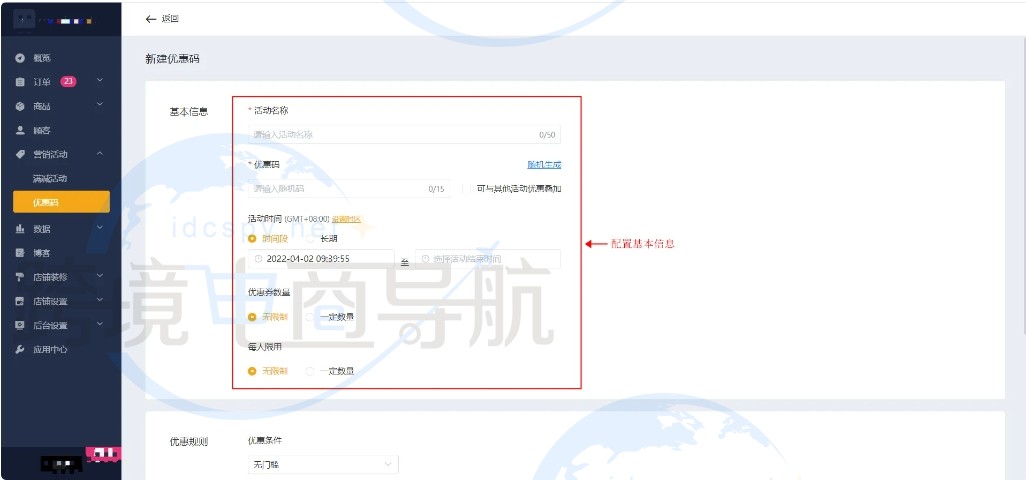Click the 店铺装修 paint roller icon
Viewport: 1026px width, 480px height.
tap(20, 277)
